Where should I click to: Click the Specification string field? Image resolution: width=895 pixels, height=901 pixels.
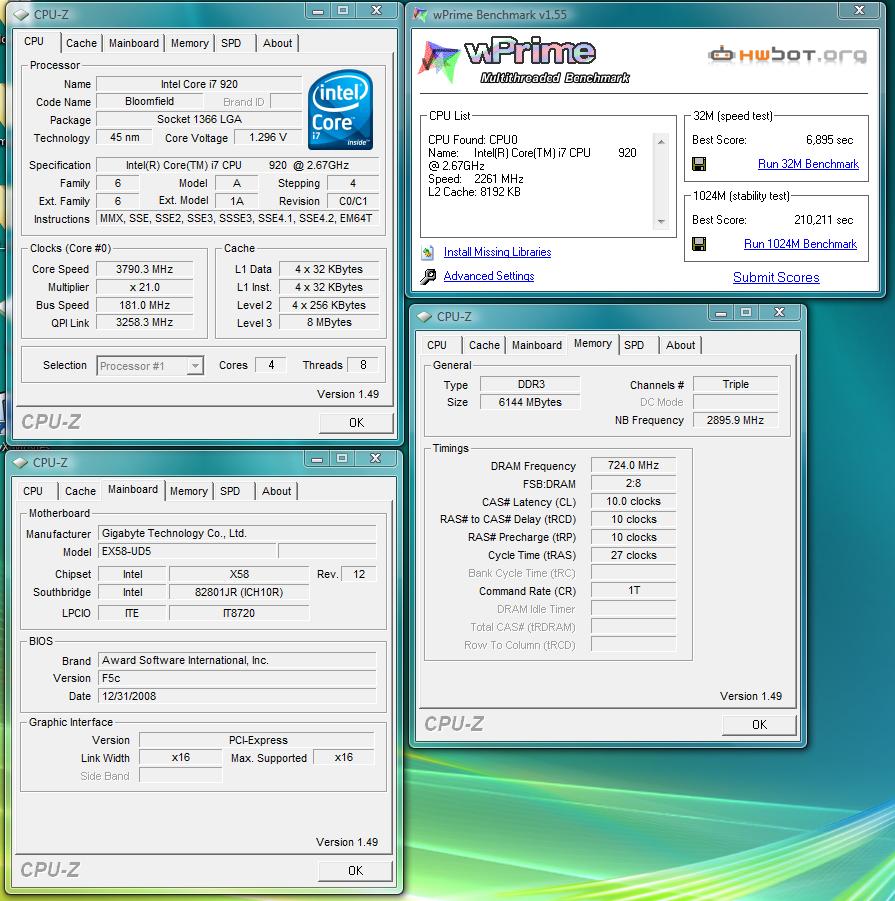coord(237,165)
